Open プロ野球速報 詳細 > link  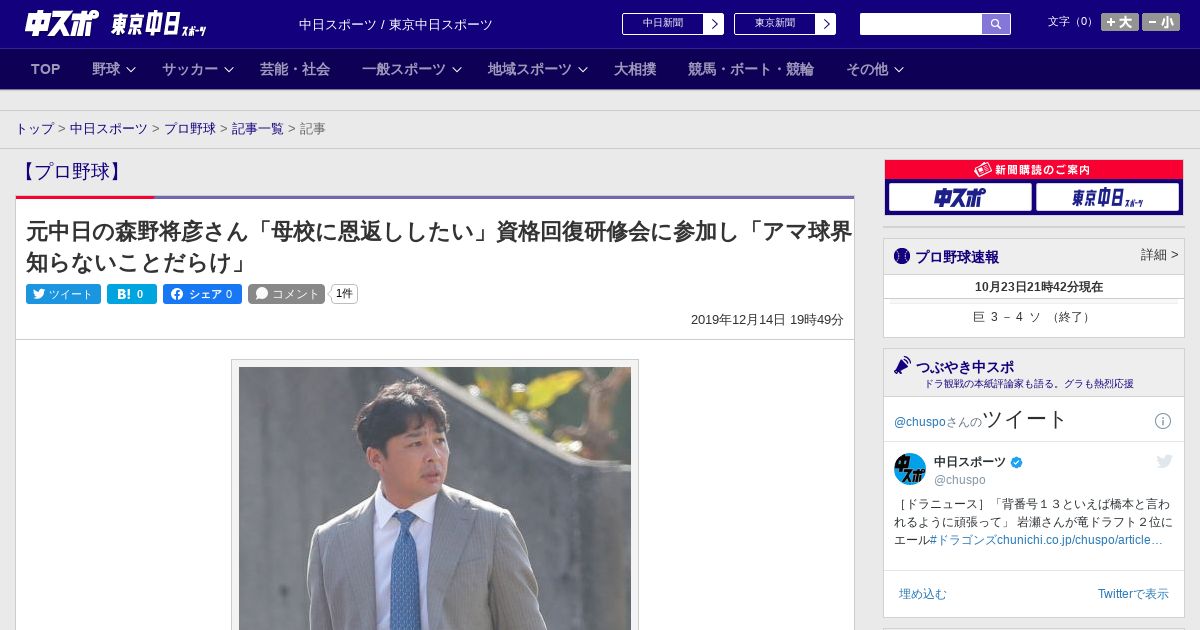click(x=1159, y=255)
